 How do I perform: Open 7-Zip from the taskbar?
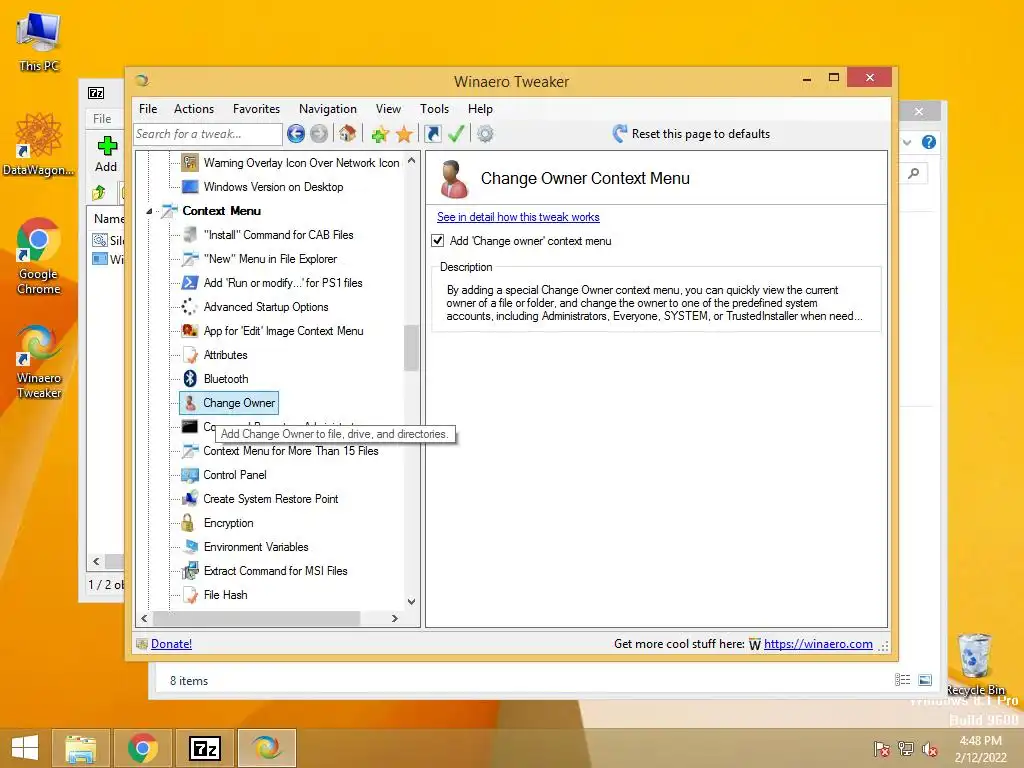204,748
